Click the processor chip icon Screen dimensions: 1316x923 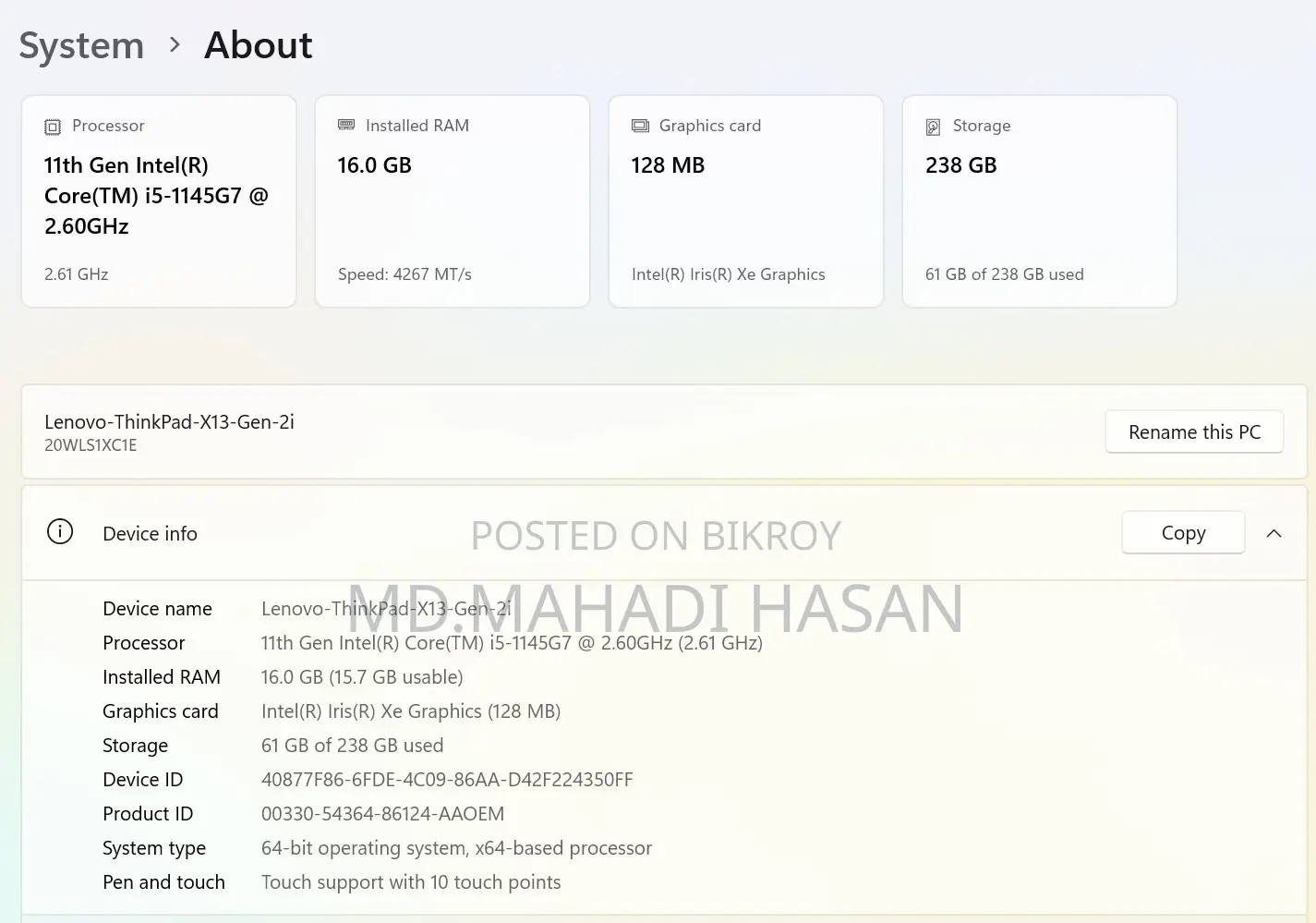(53, 127)
